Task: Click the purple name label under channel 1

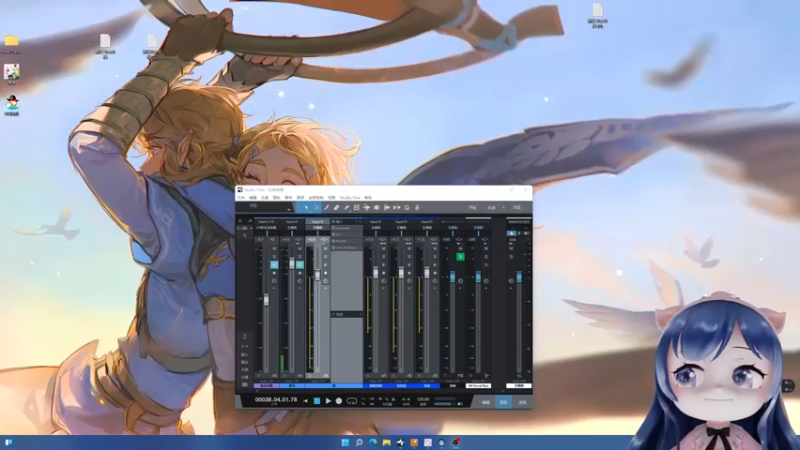Action: 266,386
